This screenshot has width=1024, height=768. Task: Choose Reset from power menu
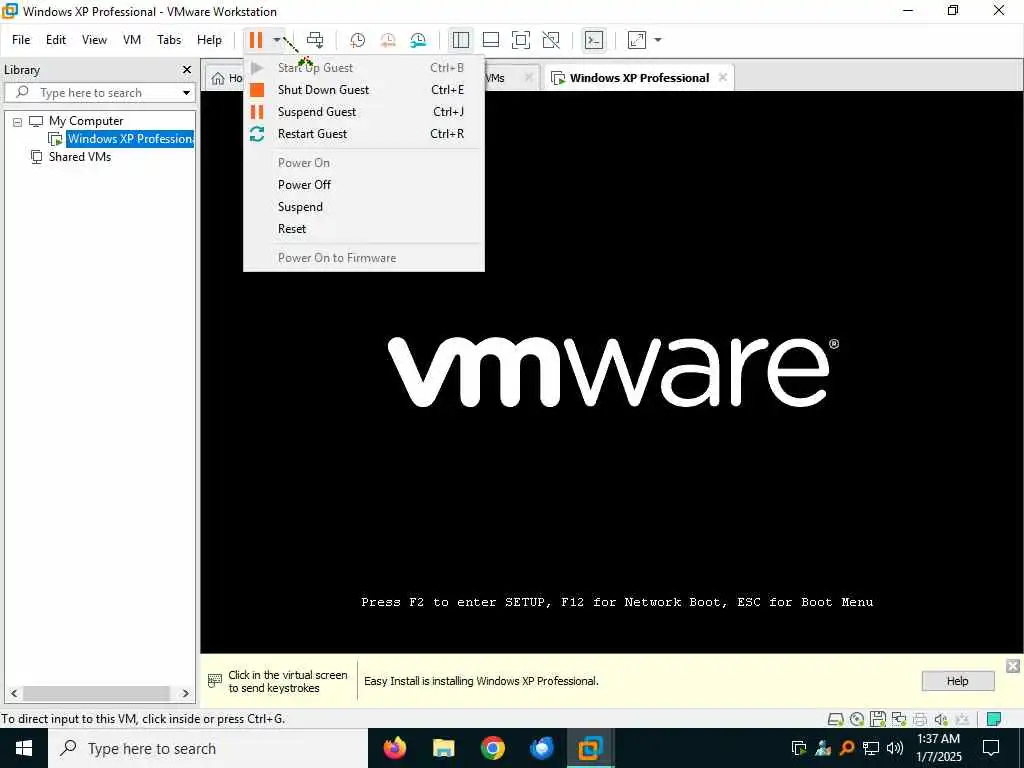(x=364, y=229)
